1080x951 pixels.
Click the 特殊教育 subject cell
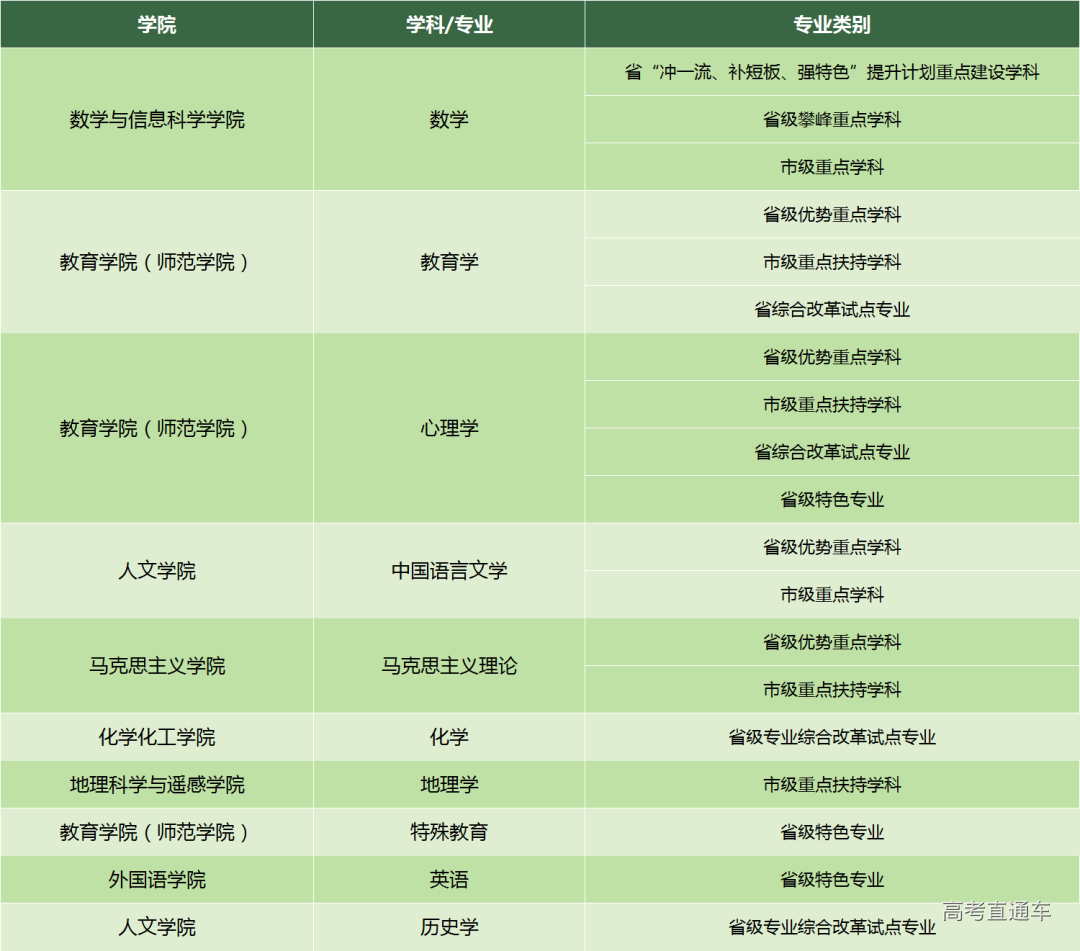449,832
